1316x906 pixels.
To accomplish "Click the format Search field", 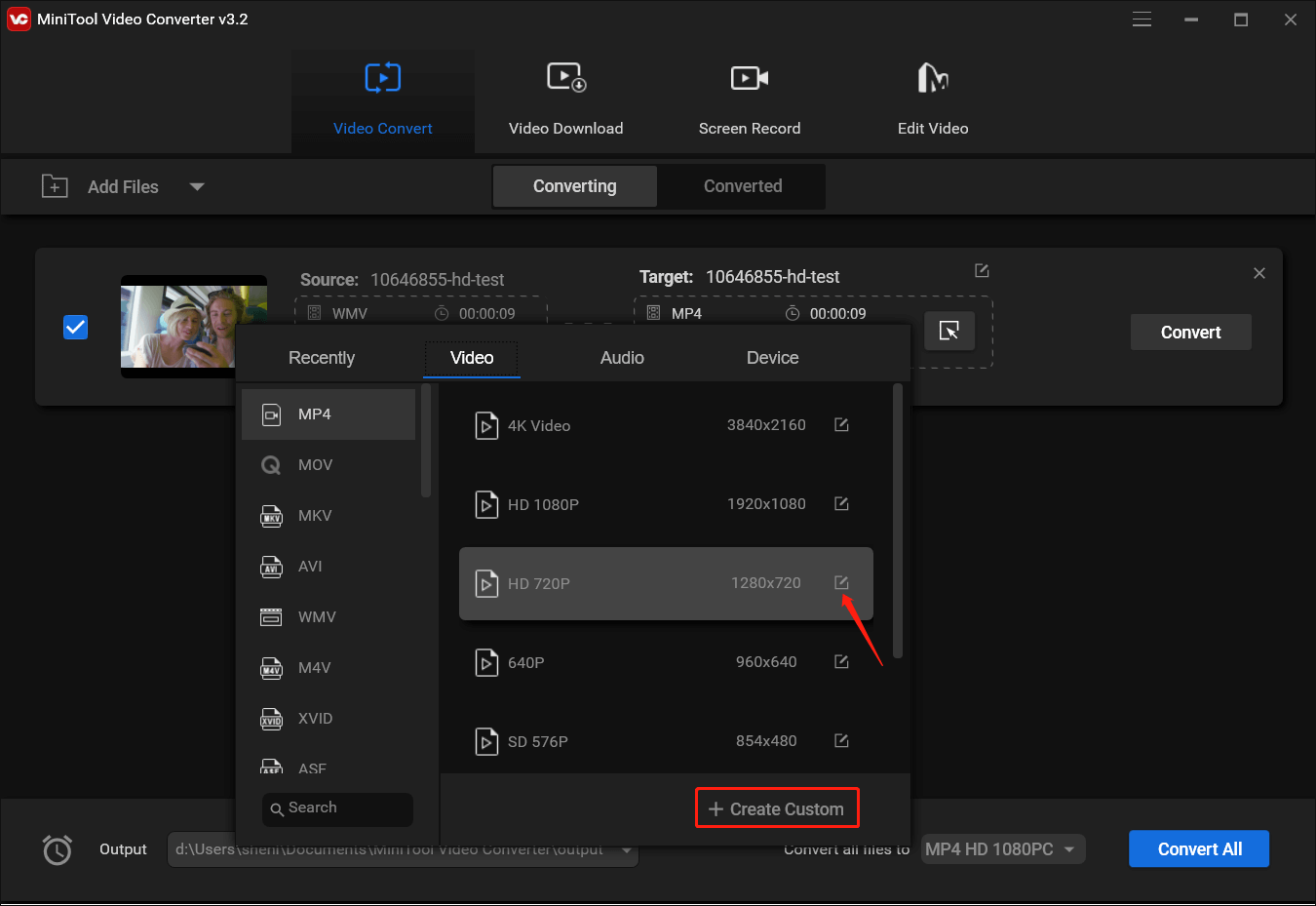I will pos(337,808).
